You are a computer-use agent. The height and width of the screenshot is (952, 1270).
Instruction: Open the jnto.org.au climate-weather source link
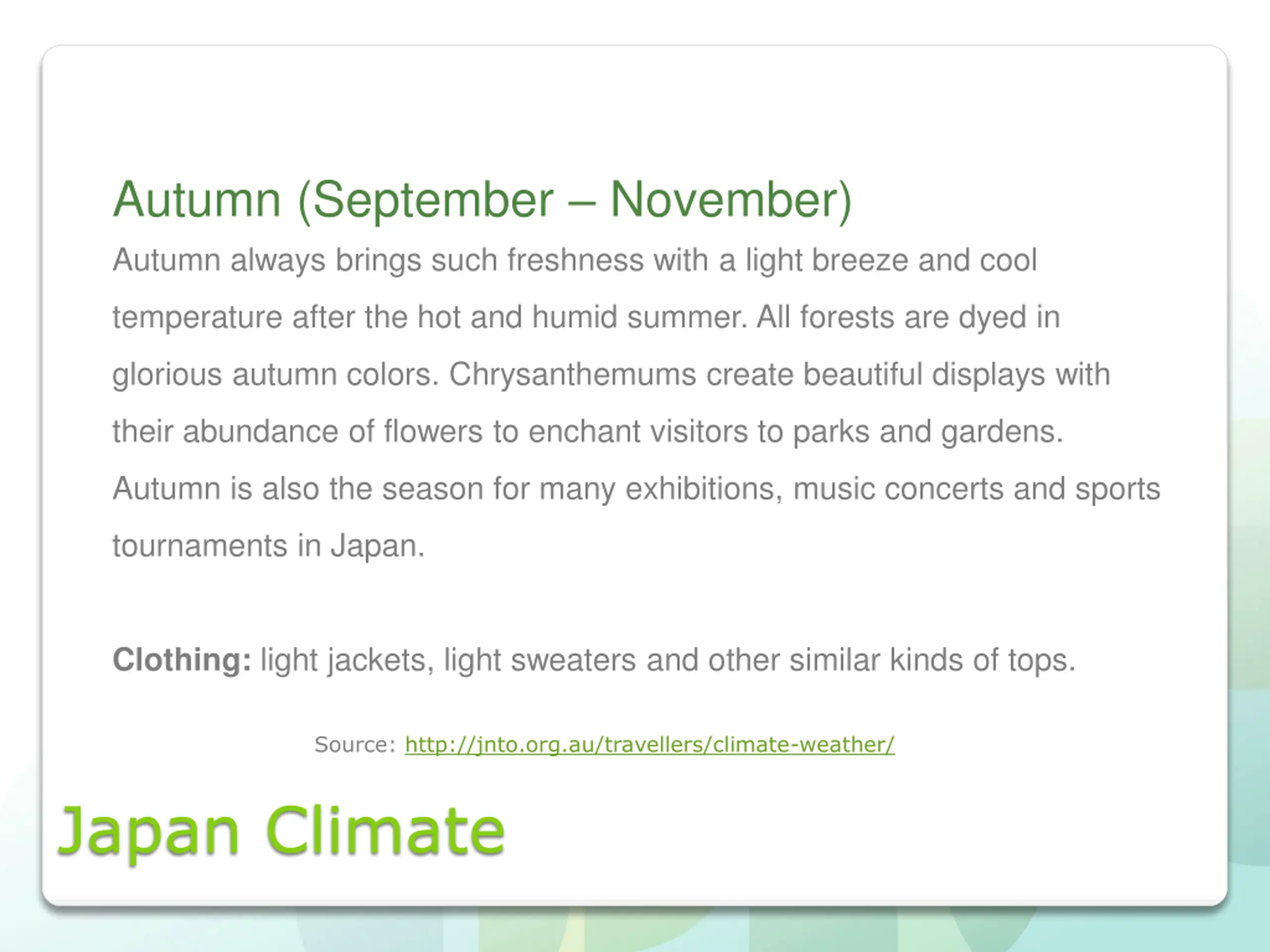(x=649, y=745)
